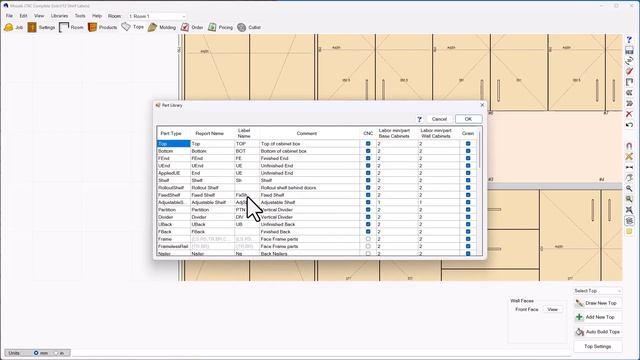Select 'Back Nailers' comment cell
The image size is (640, 360).
click(x=309, y=253)
